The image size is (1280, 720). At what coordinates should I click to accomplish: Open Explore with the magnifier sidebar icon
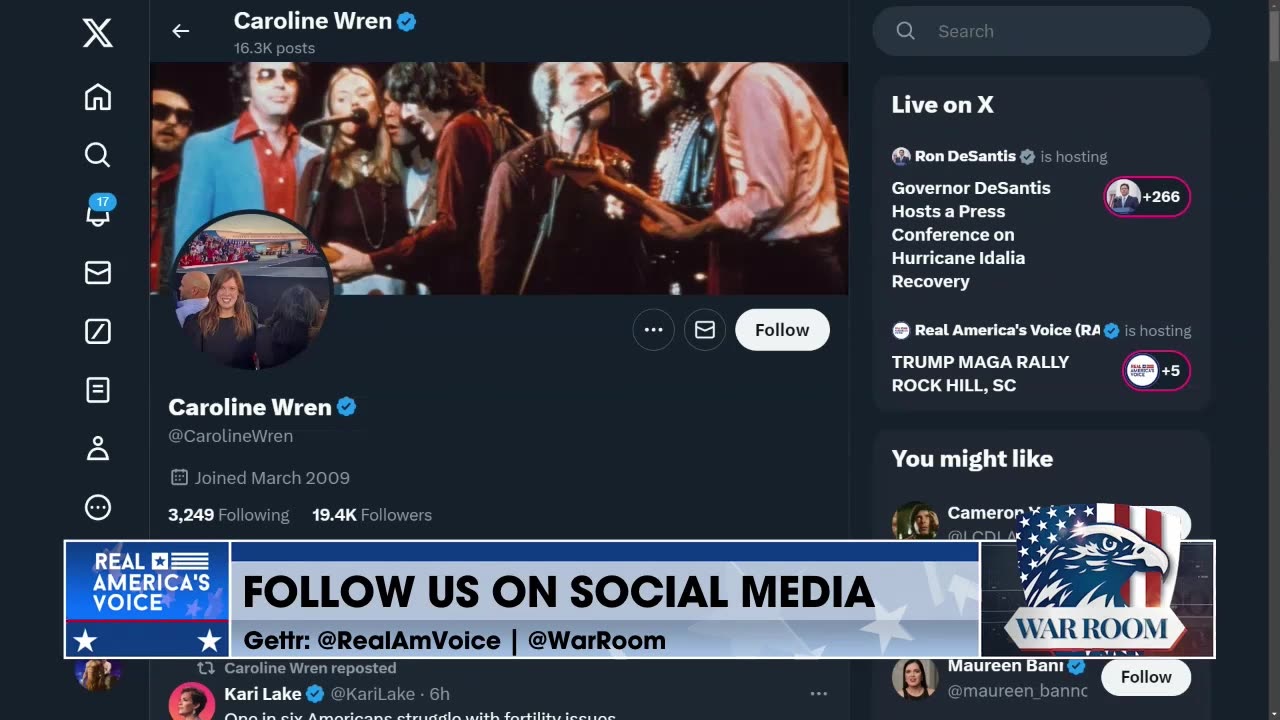[97, 155]
